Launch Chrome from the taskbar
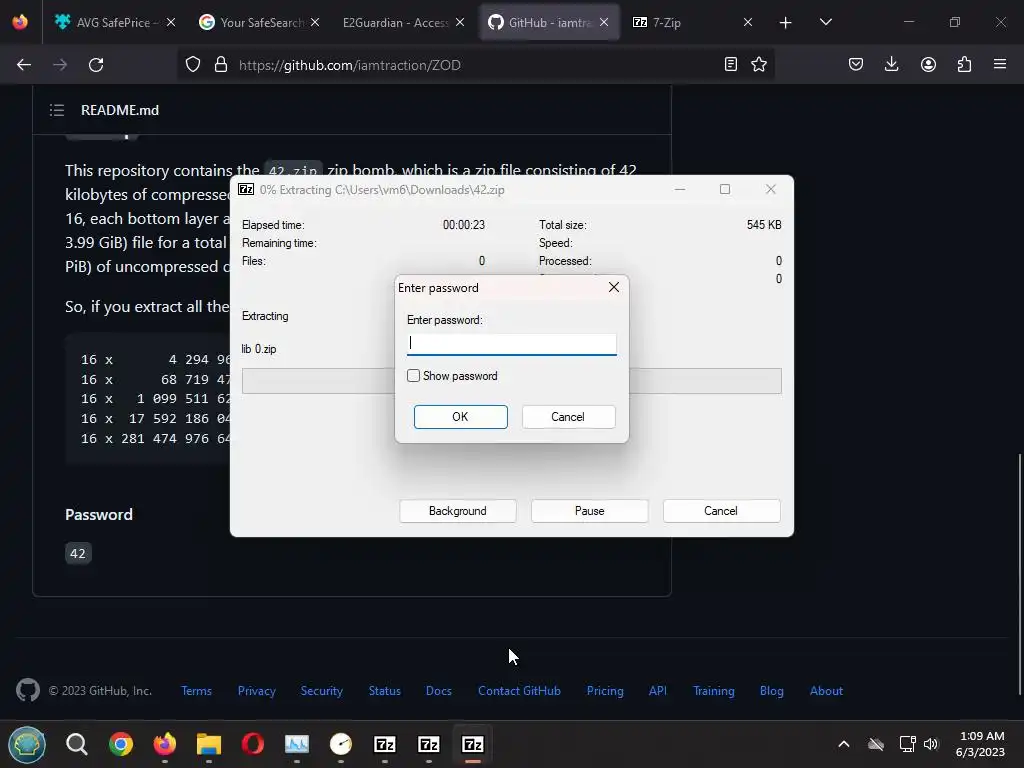 (x=121, y=744)
